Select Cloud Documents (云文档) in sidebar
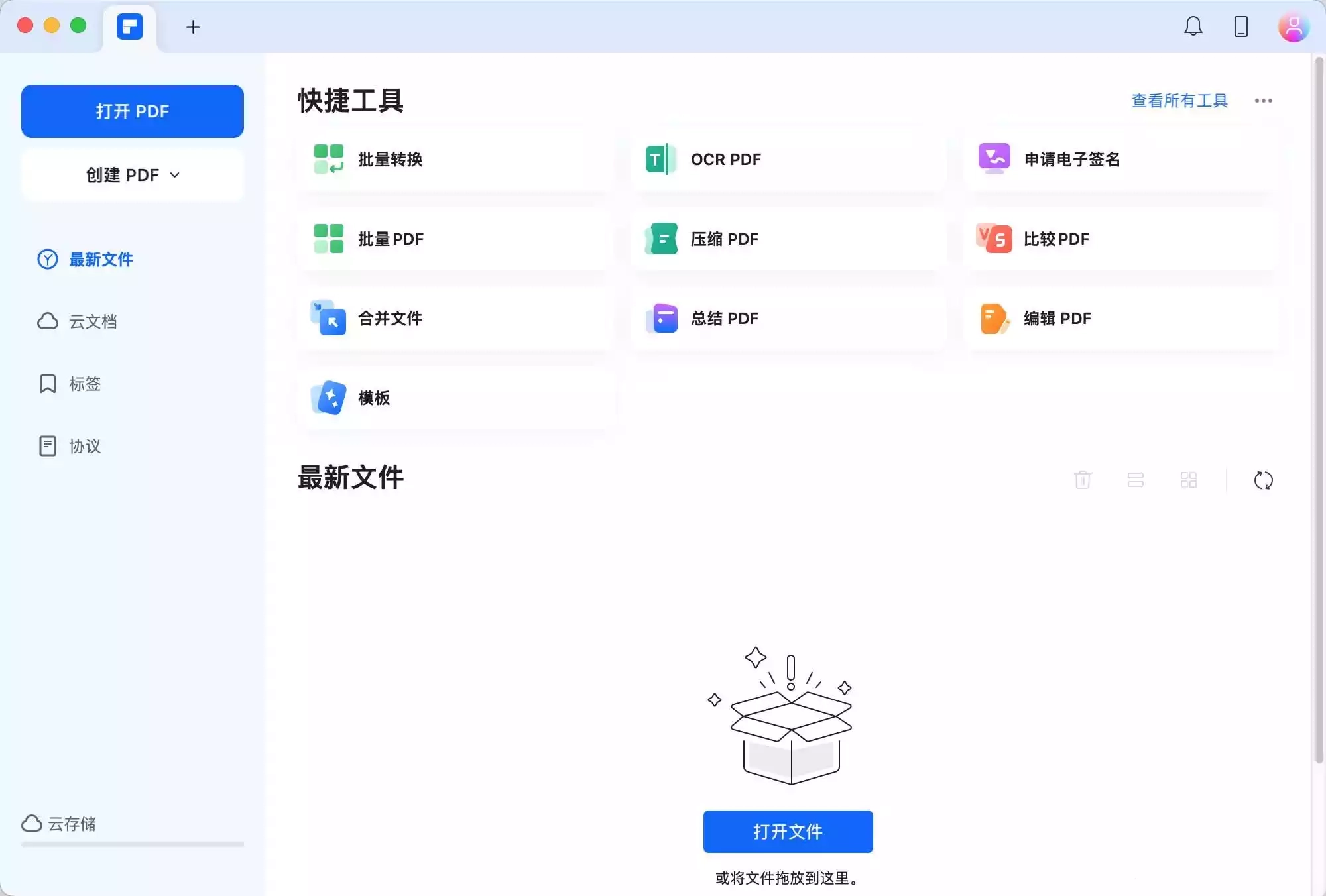 click(x=93, y=321)
